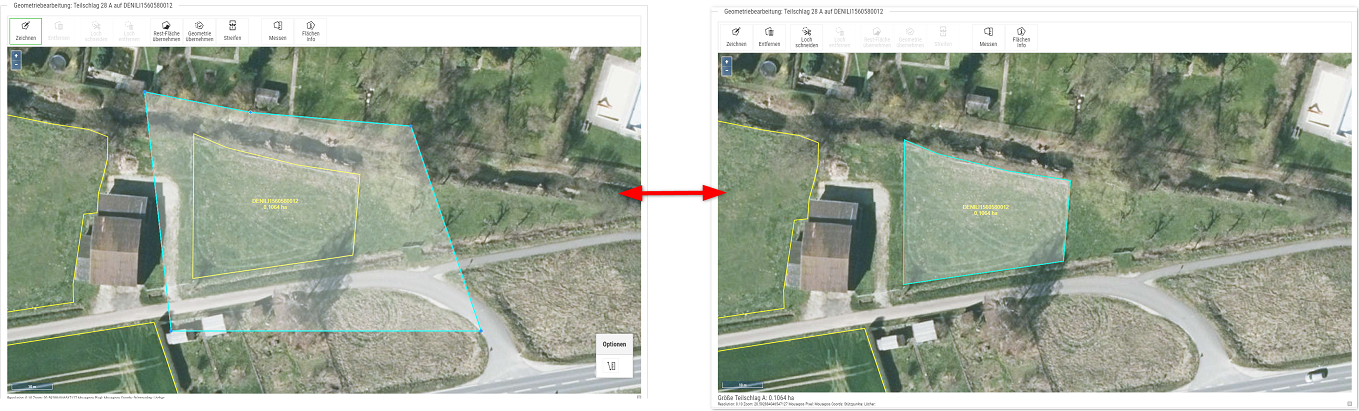Zoom in on the right map
This screenshot has width=1359, height=411.
[726, 61]
